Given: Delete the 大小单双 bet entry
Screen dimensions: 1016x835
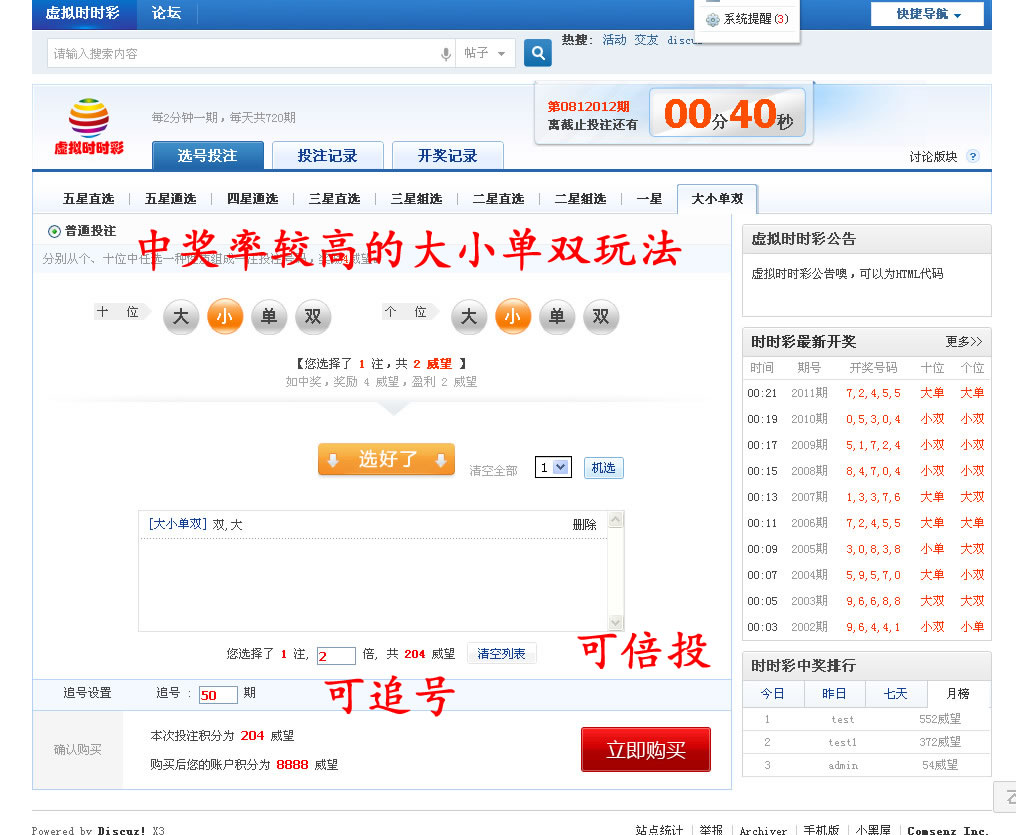Looking at the screenshot, I should (584, 525).
